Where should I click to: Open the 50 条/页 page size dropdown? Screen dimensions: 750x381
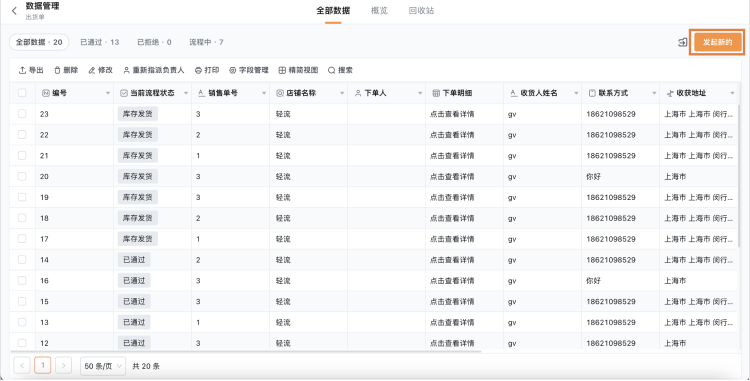(103, 366)
